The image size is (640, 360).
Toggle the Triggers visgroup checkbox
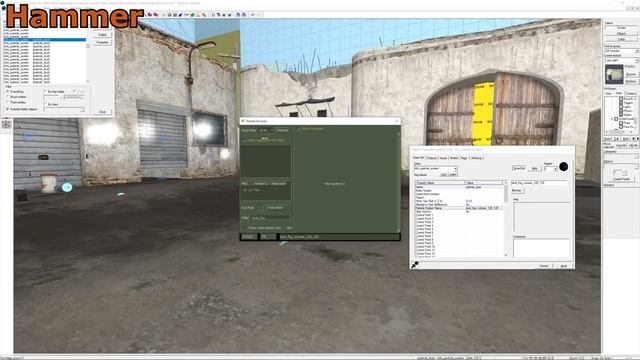(621, 102)
